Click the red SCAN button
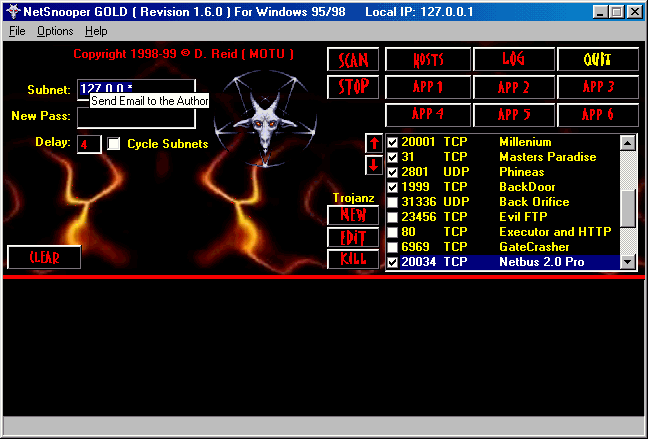Image resolution: width=648 pixels, height=439 pixels. [353, 60]
